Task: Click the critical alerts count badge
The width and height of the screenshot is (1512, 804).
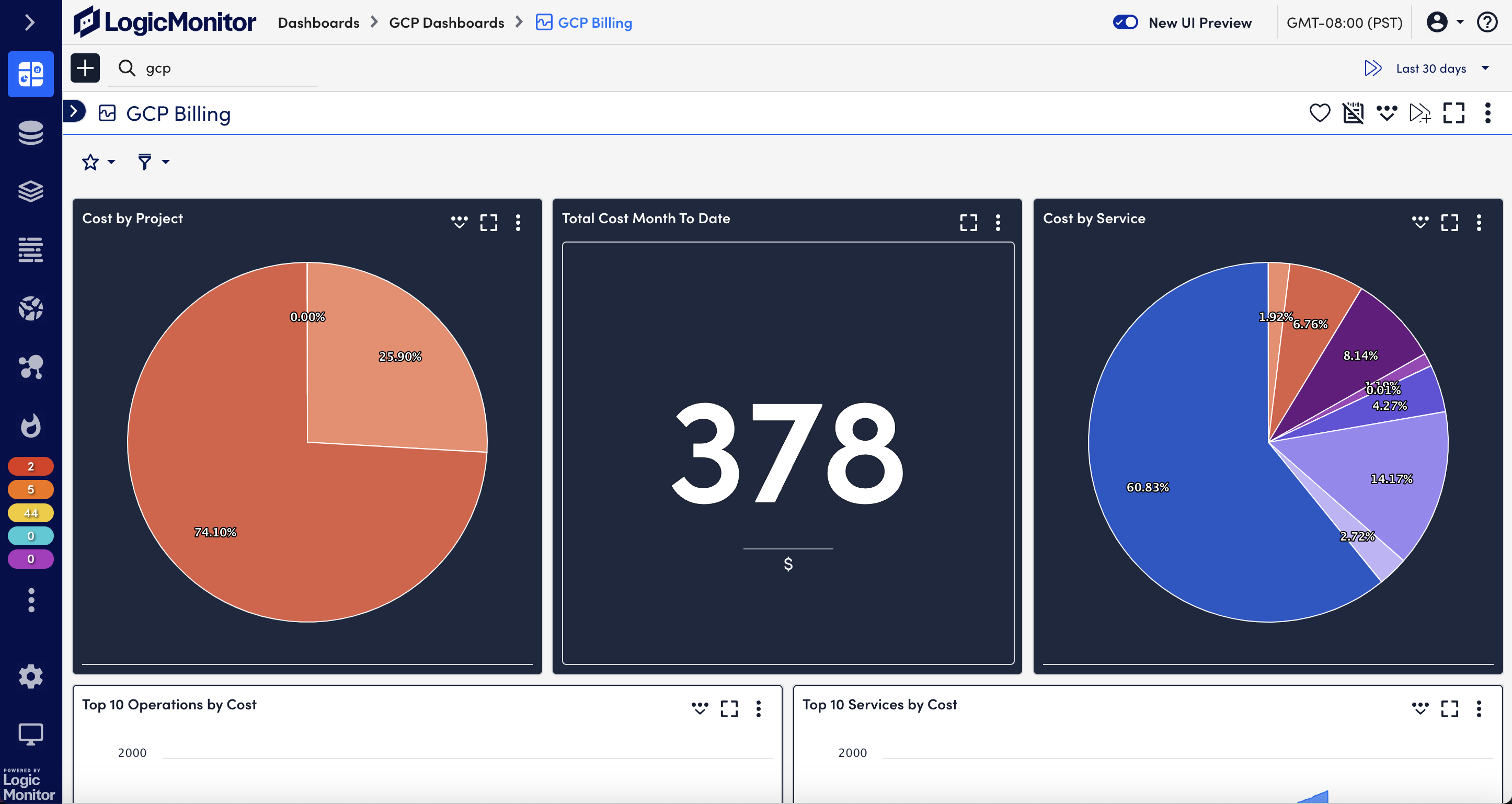Action: 30,466
